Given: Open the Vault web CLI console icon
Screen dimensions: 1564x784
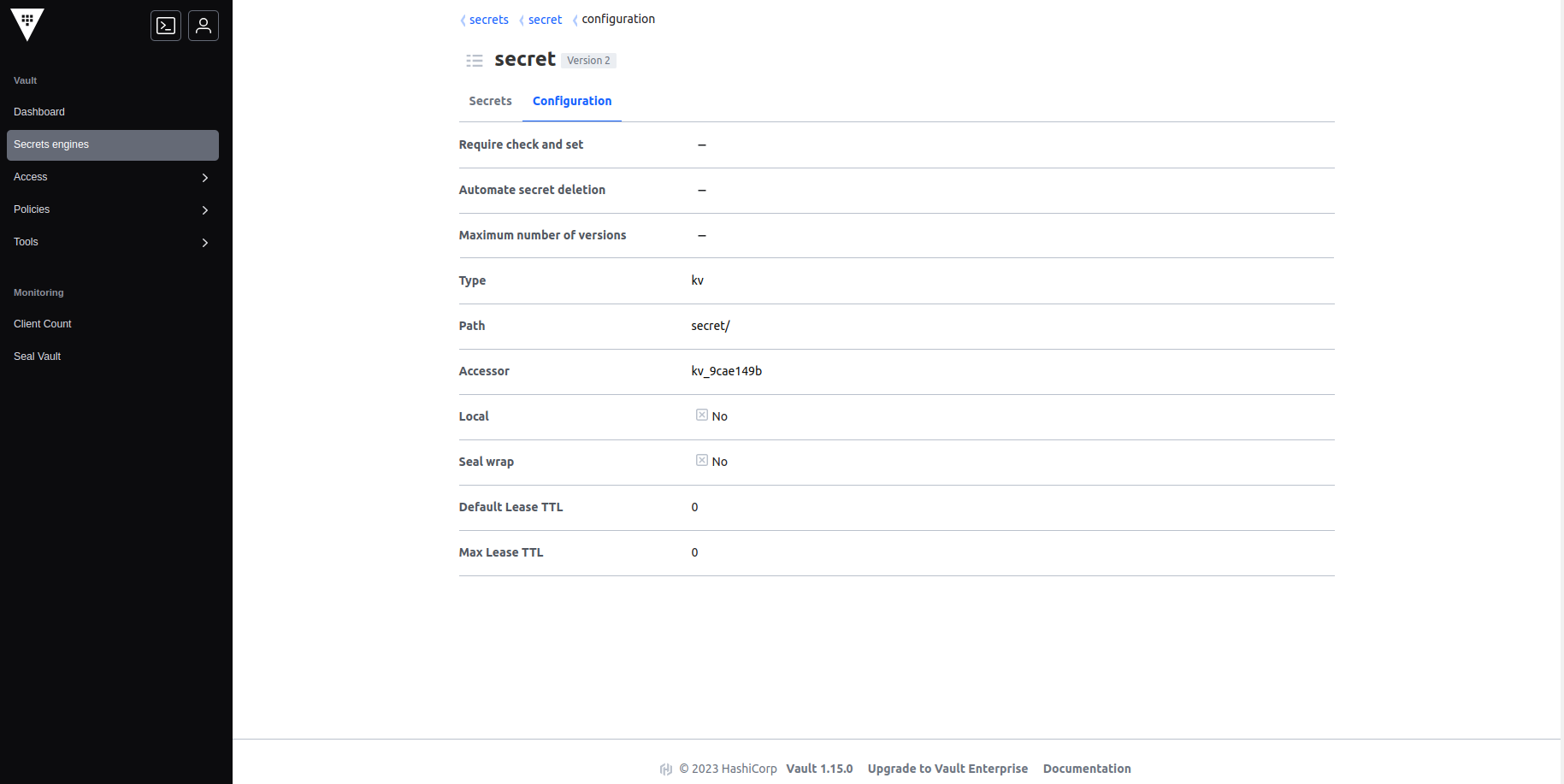Looking at the screenshot, I should pyautogui.click(x=165, y=26).
